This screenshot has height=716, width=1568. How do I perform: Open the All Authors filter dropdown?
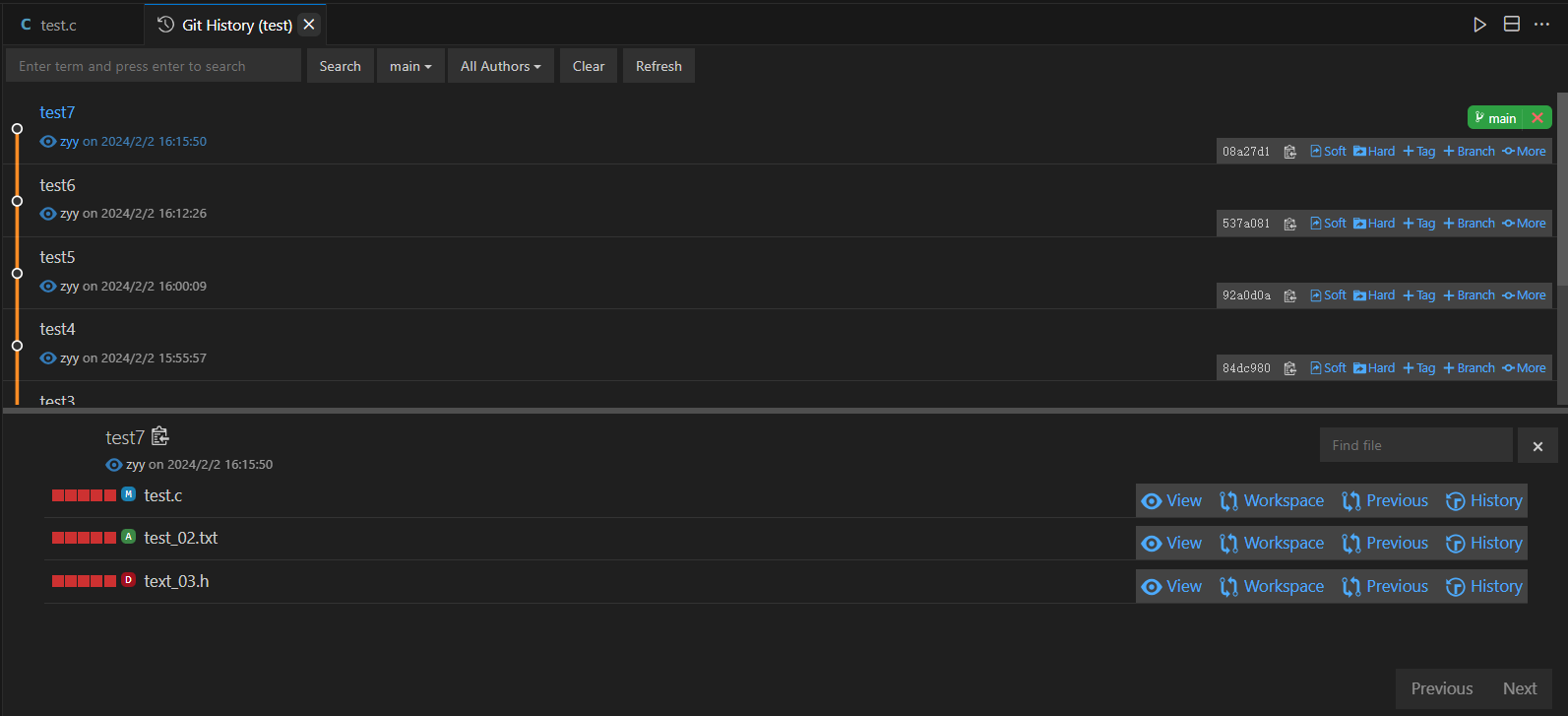click(501, 66)
